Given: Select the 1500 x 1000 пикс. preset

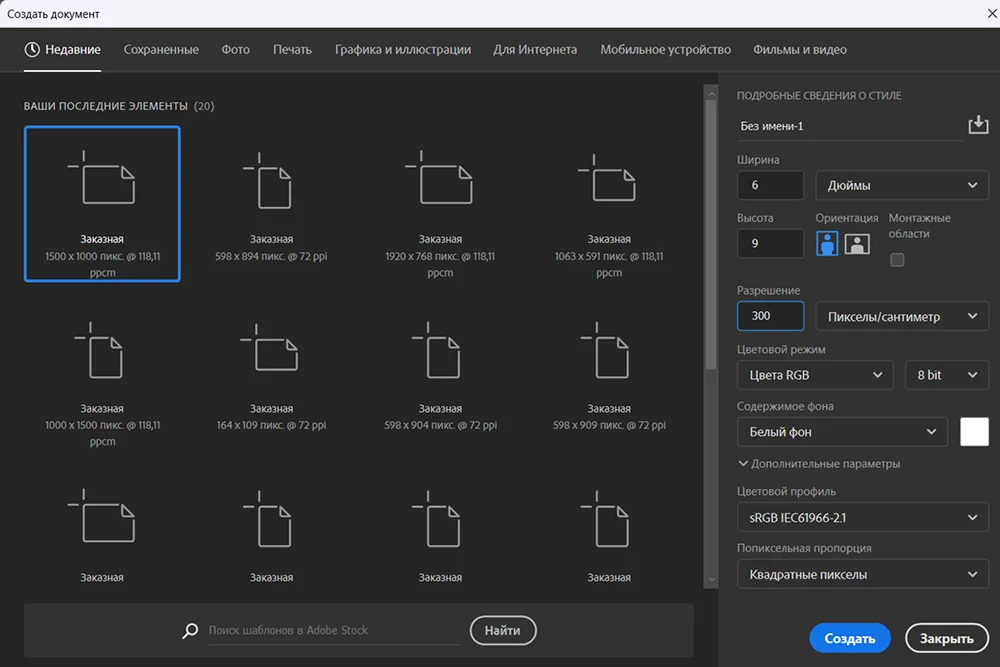Looking at the screenshot, I should click(x=102, y=203).
